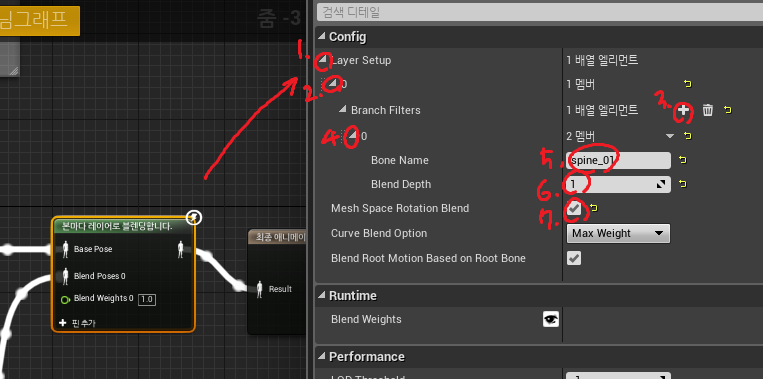Click the Blend Root Motion Based on Root Bone label
This screenshot has height=379, width=763.
coord(428,258)
